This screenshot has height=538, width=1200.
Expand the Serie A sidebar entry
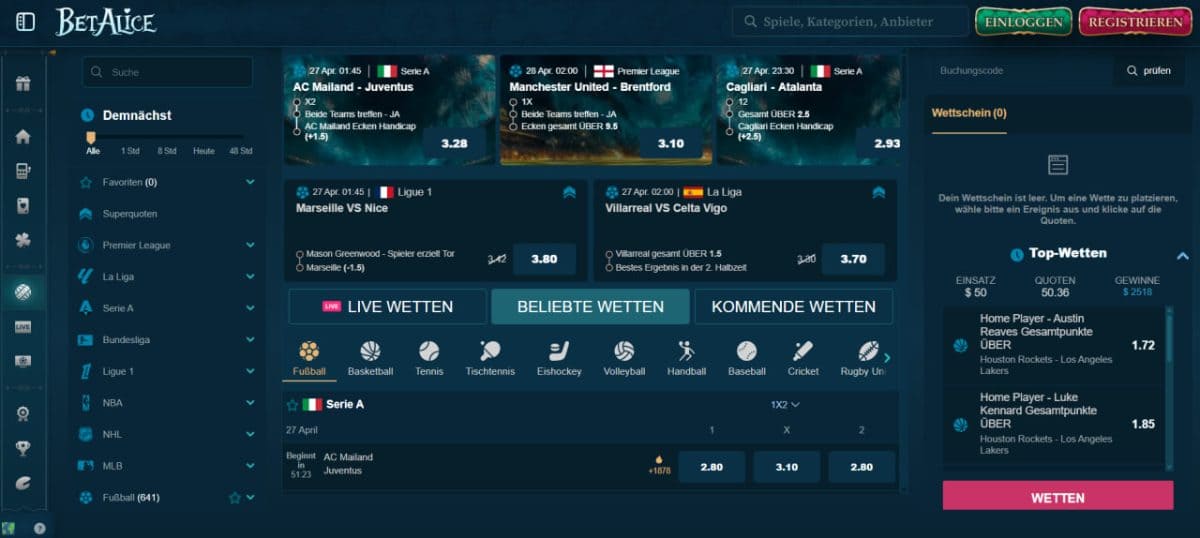pyautogui.click(x=250, y=308)
